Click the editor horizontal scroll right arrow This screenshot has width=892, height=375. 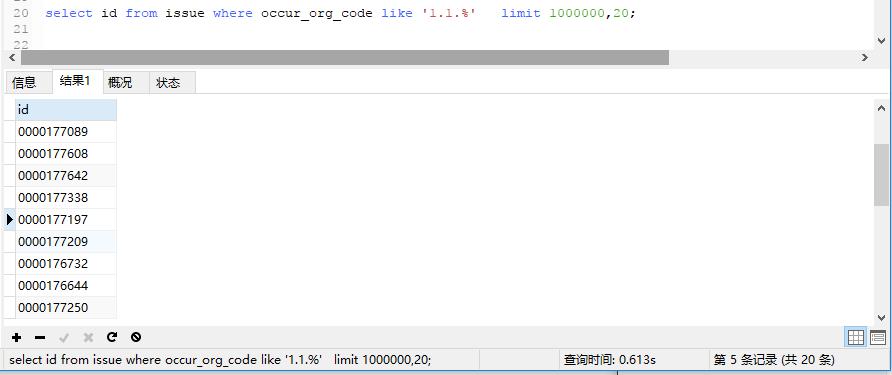point(865,57)
